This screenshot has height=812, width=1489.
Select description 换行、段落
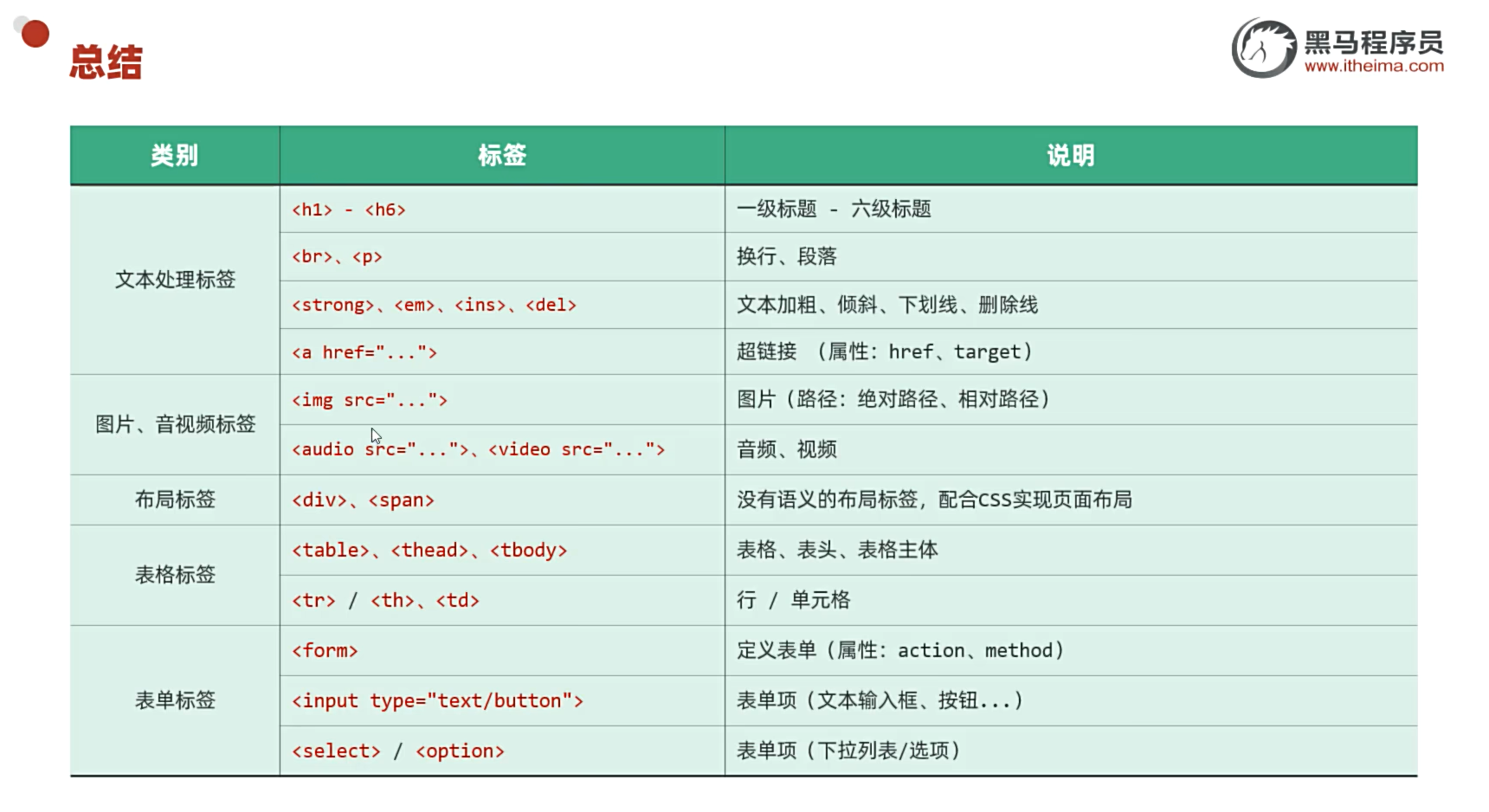click(x=787, y=256)
